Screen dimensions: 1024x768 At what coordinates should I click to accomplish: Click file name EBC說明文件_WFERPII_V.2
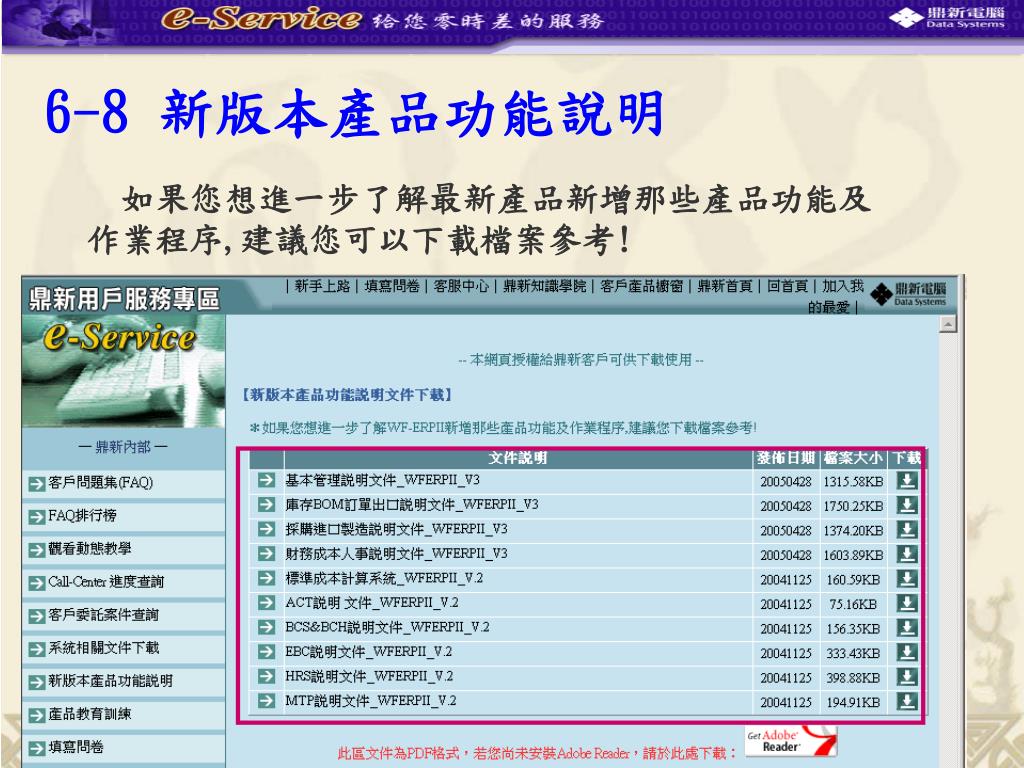pos(368,652)
